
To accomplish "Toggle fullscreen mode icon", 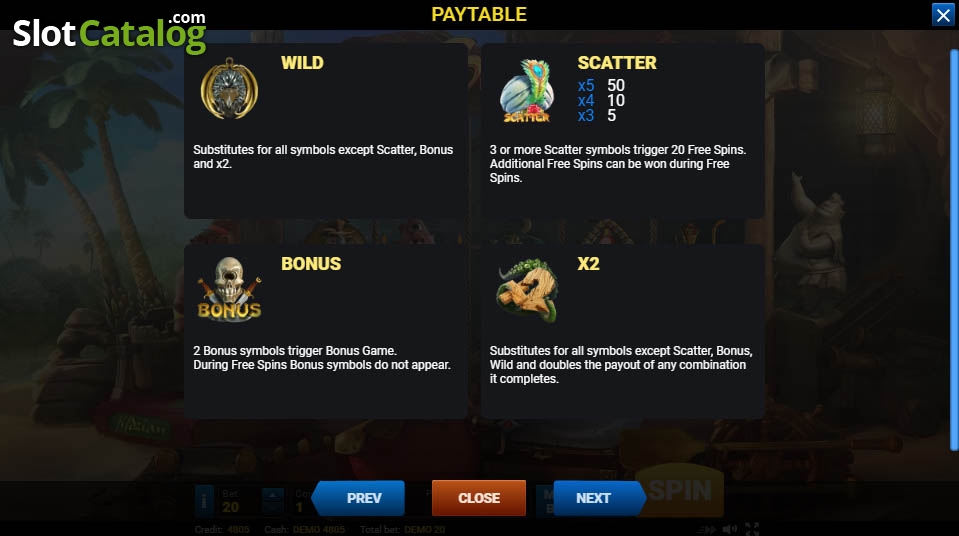I will [752, 529].
